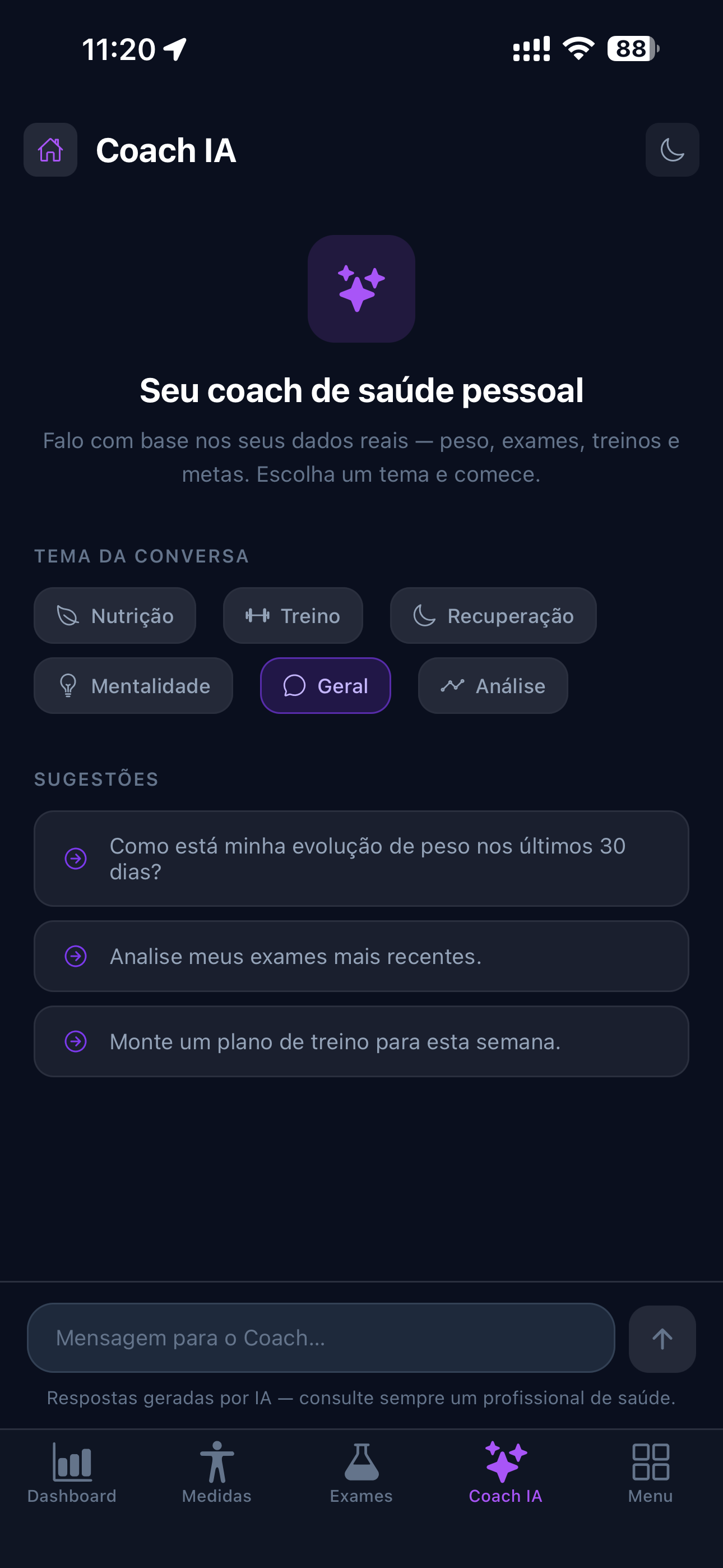
Task: Send message with the up arrow button
Action: click(x=662, y=1339)
